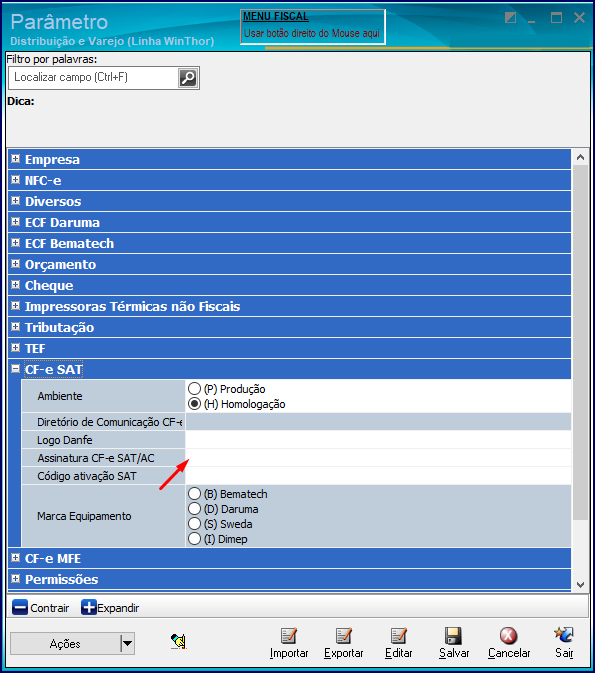This screenshot has width=595, height=673.
Task: Click the Diretório de Comunicação CF-e field
Action: coord(378,422)
